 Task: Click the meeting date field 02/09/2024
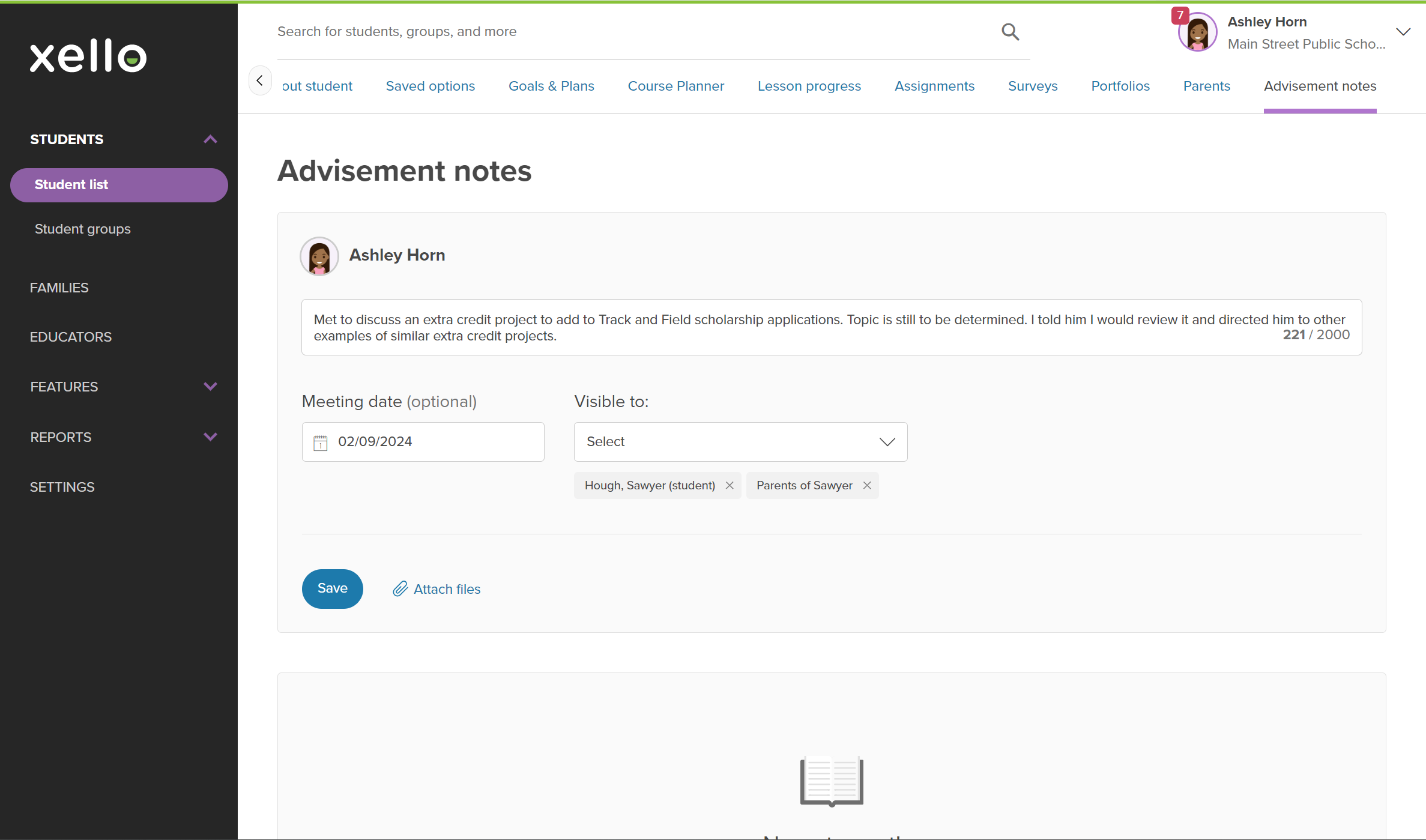423,442
